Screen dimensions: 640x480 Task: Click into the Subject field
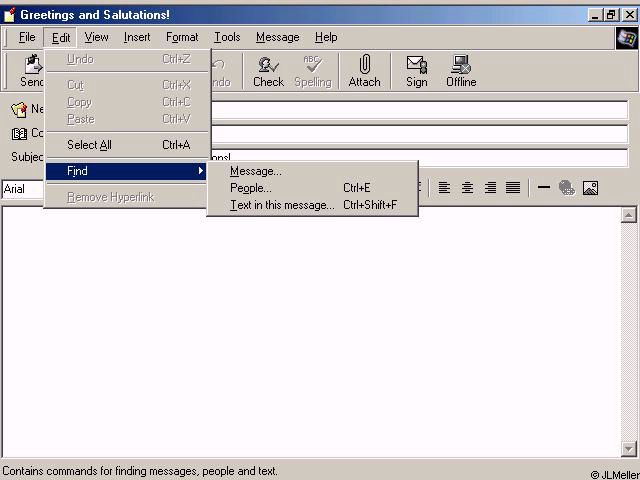pos(419,158)
